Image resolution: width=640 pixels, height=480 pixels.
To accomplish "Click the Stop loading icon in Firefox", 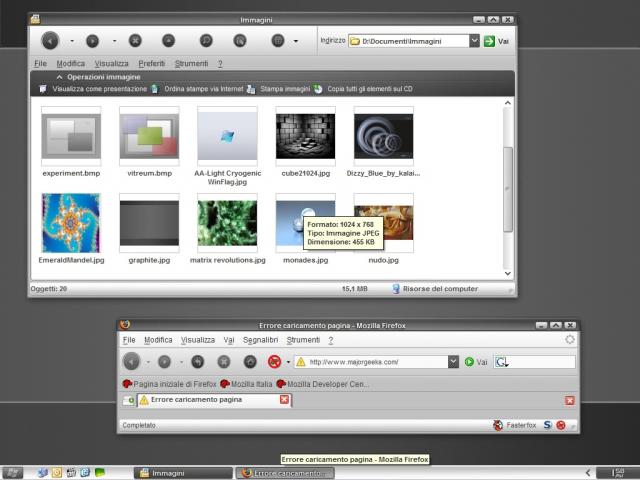I will [224, 362].
